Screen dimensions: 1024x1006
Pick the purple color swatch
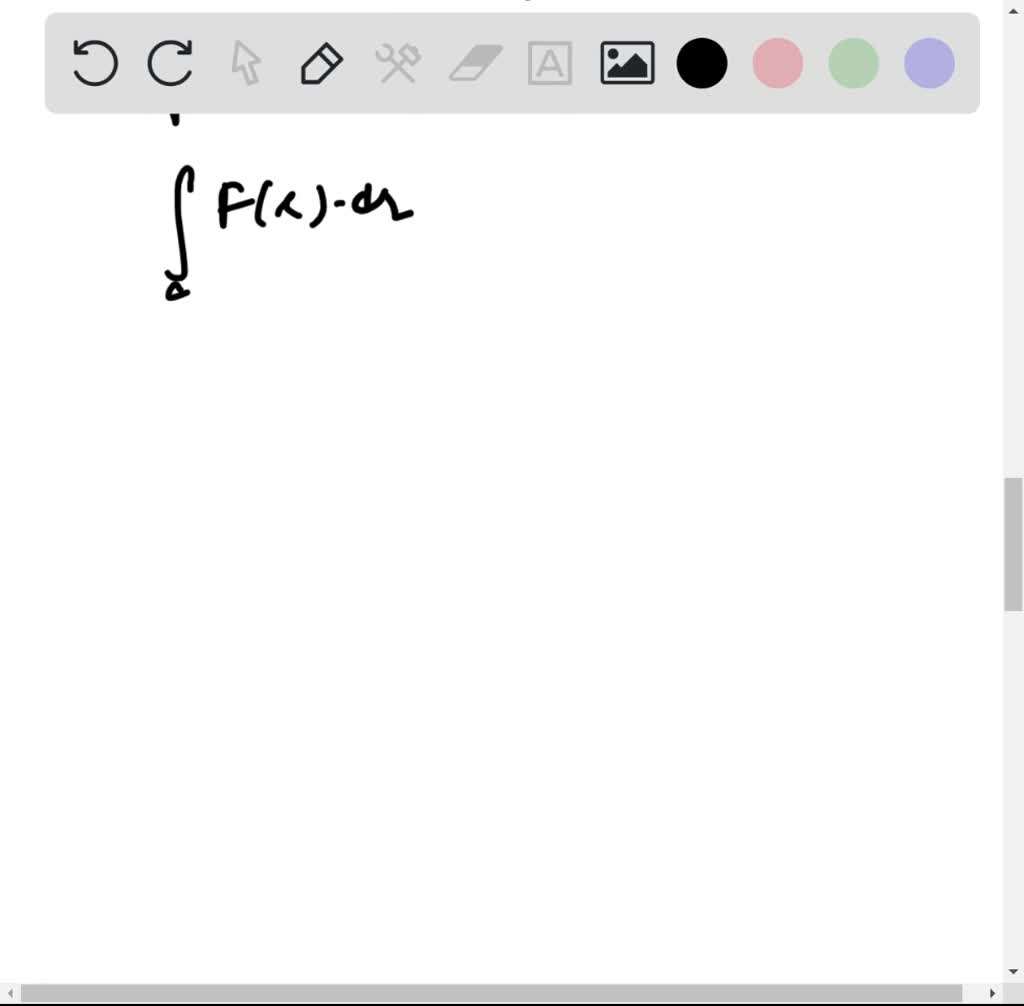[929, 63]
